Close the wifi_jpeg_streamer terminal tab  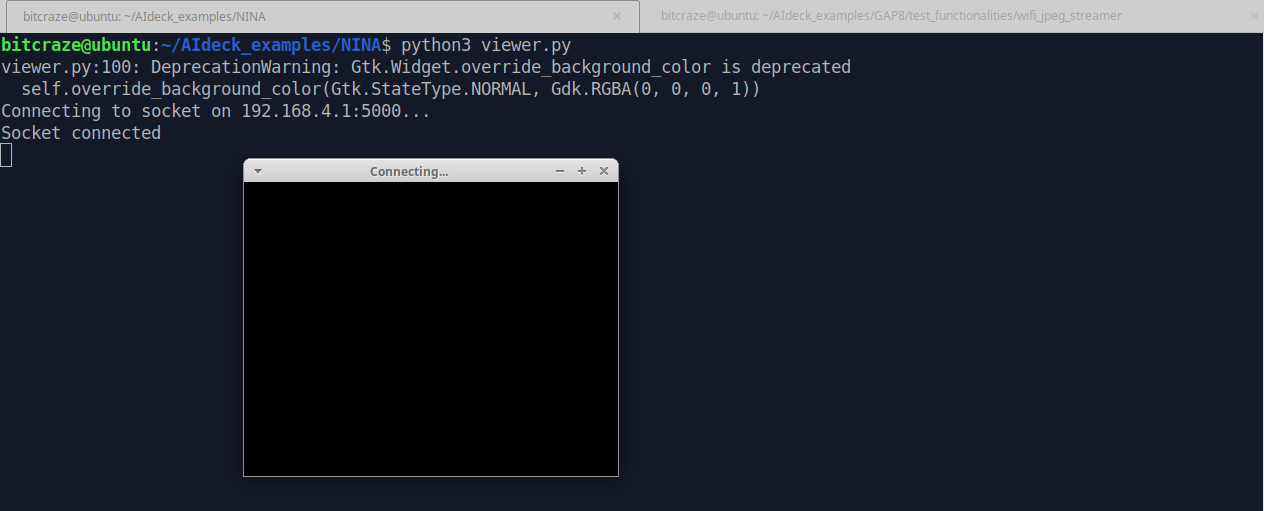1252,16
